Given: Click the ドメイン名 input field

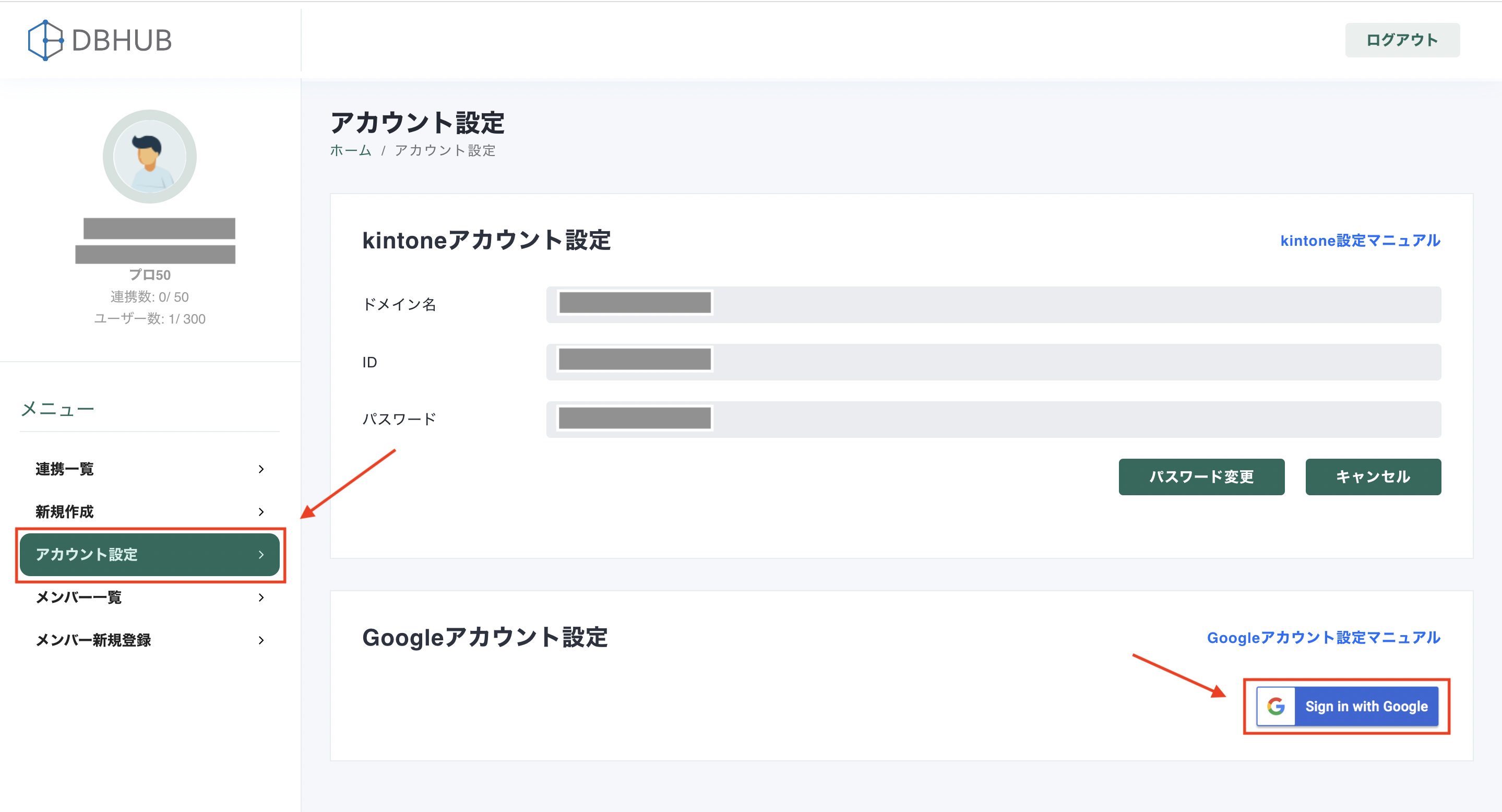Looking at the screenshot, I should point(993,304).
